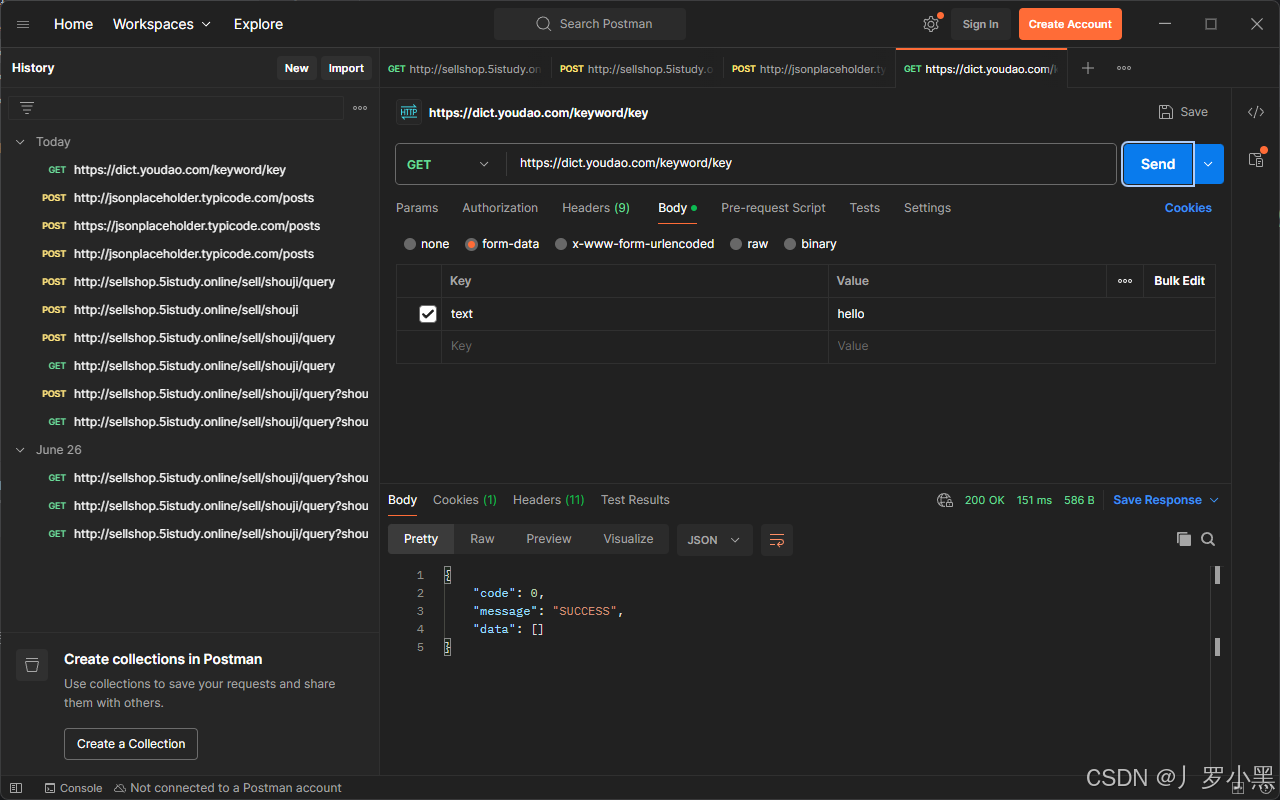Screen dimensions: 1280x800
Task: Click the empty Key placeholder cell
Action: pyautogui.click(x=635, y=346)
